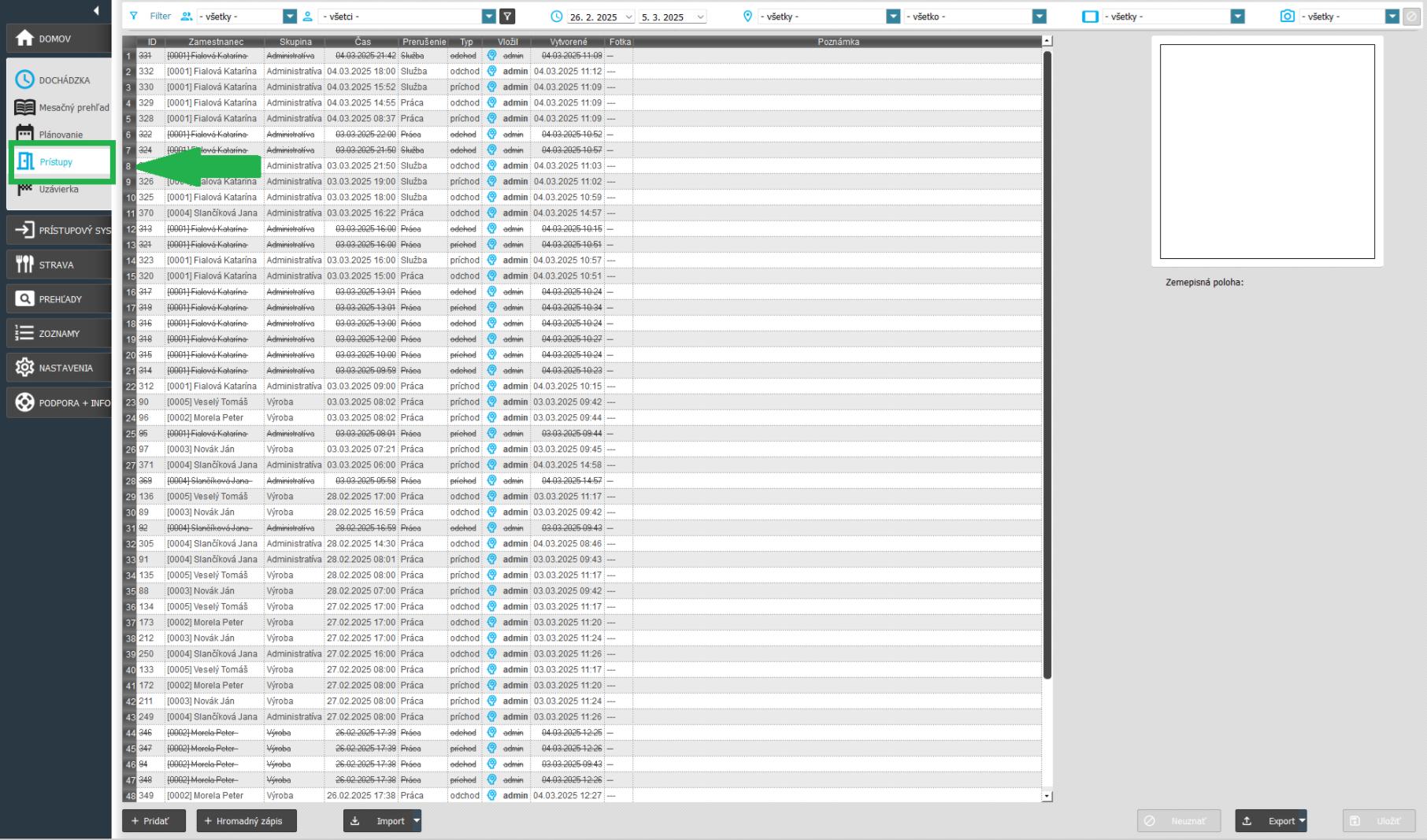Click the Pridať button
Screen dimensions: 1427x840
154,821
